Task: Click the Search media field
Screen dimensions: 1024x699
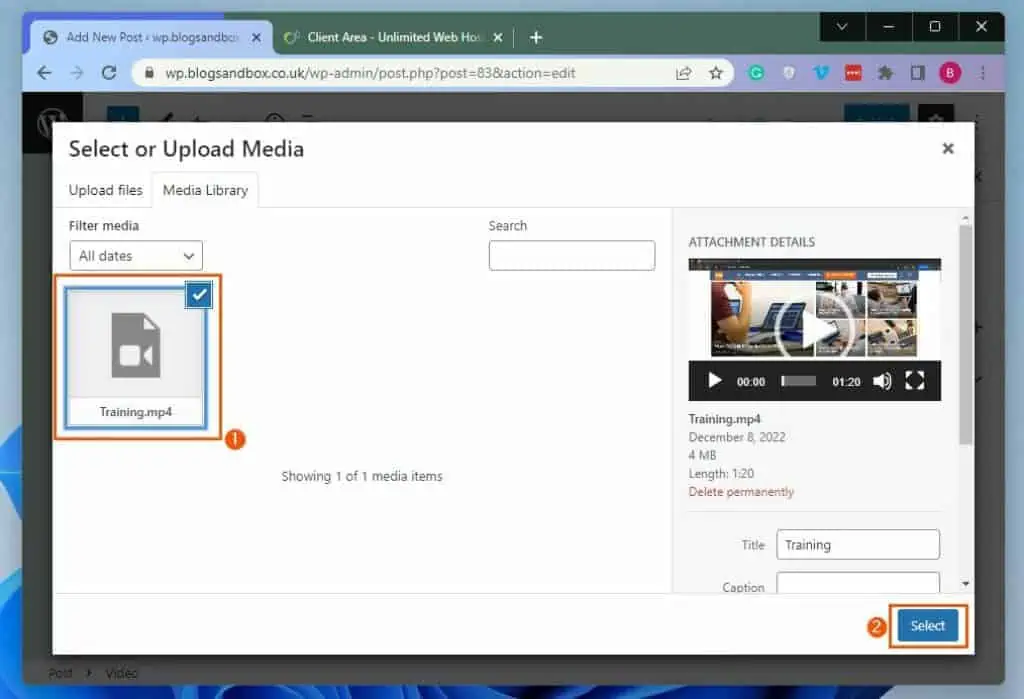Action: point(571,255)
